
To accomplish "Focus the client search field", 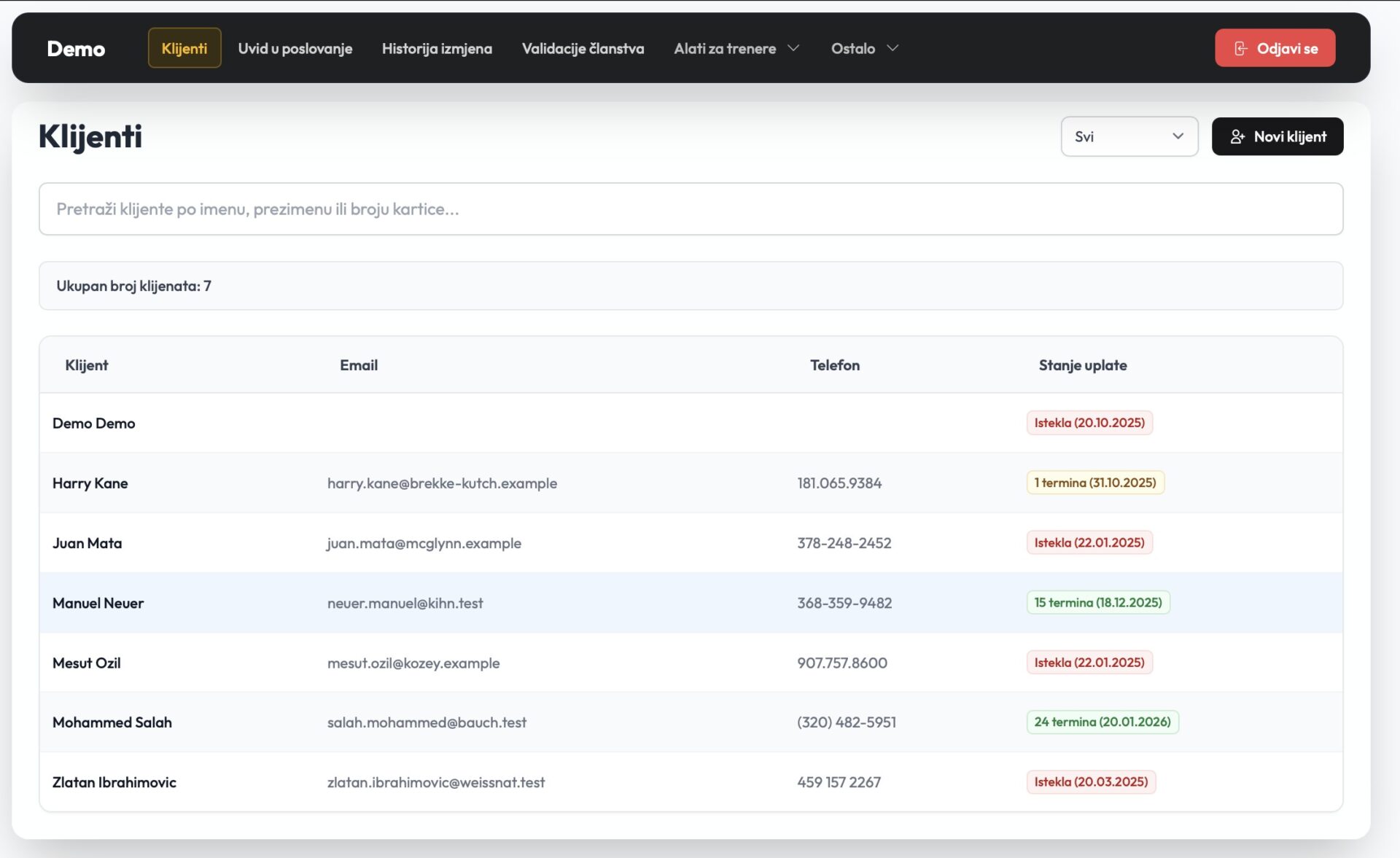I will coord(690,209).
